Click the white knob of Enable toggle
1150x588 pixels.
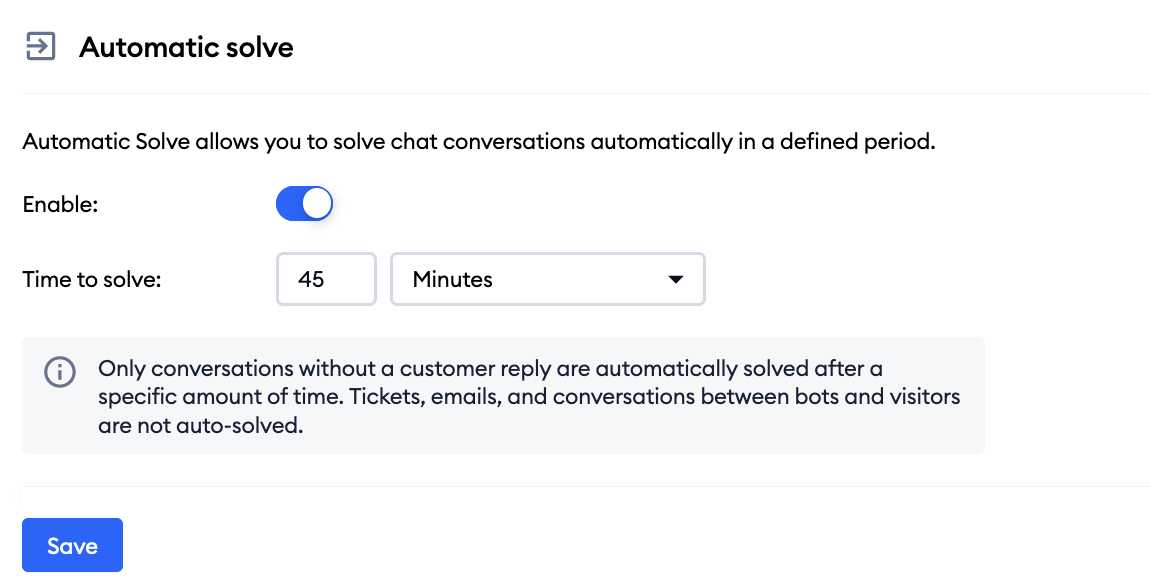tap(317, 203)
